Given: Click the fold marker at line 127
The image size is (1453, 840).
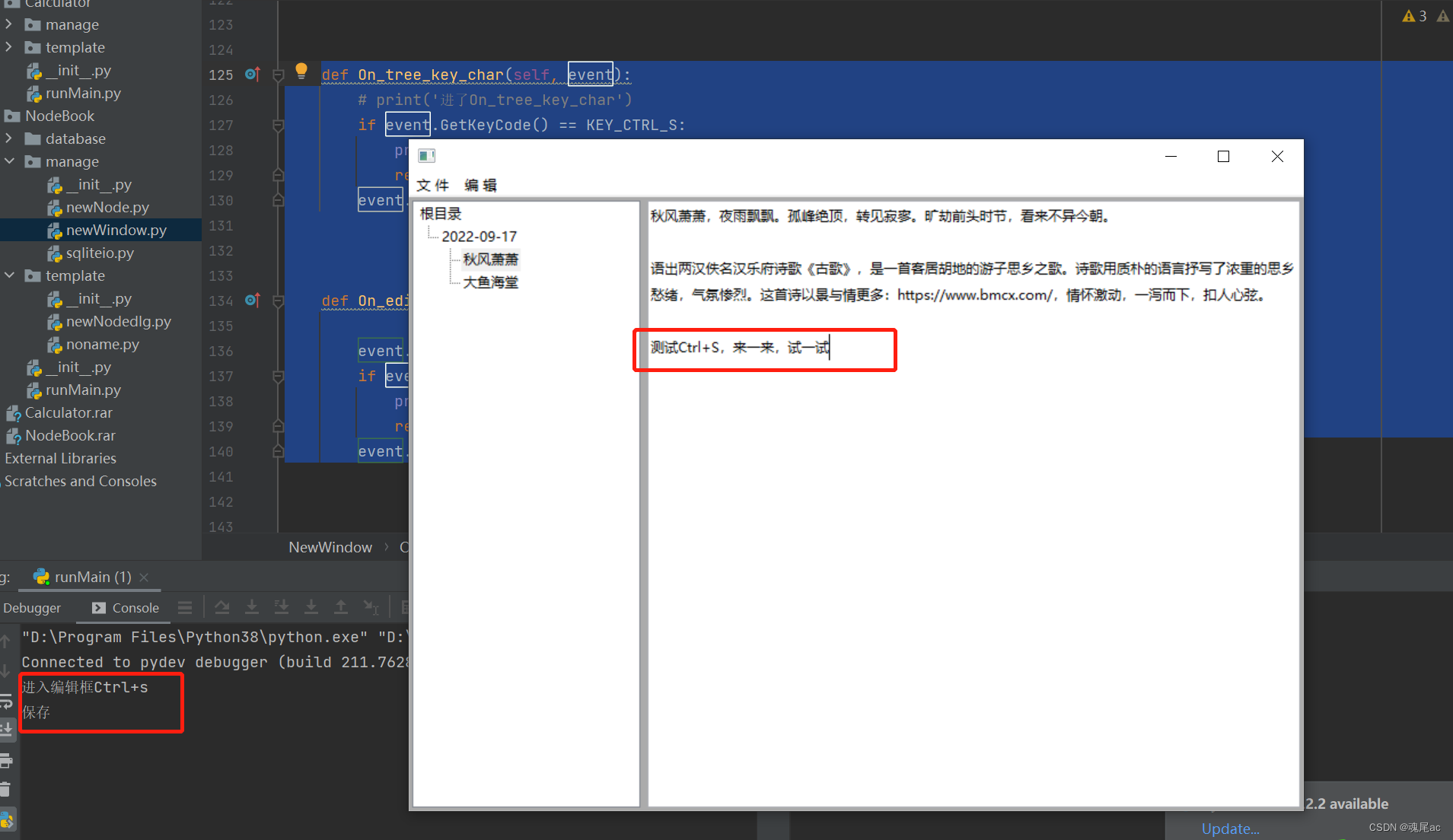Looking at the screenshot, I should click(279, 125).
